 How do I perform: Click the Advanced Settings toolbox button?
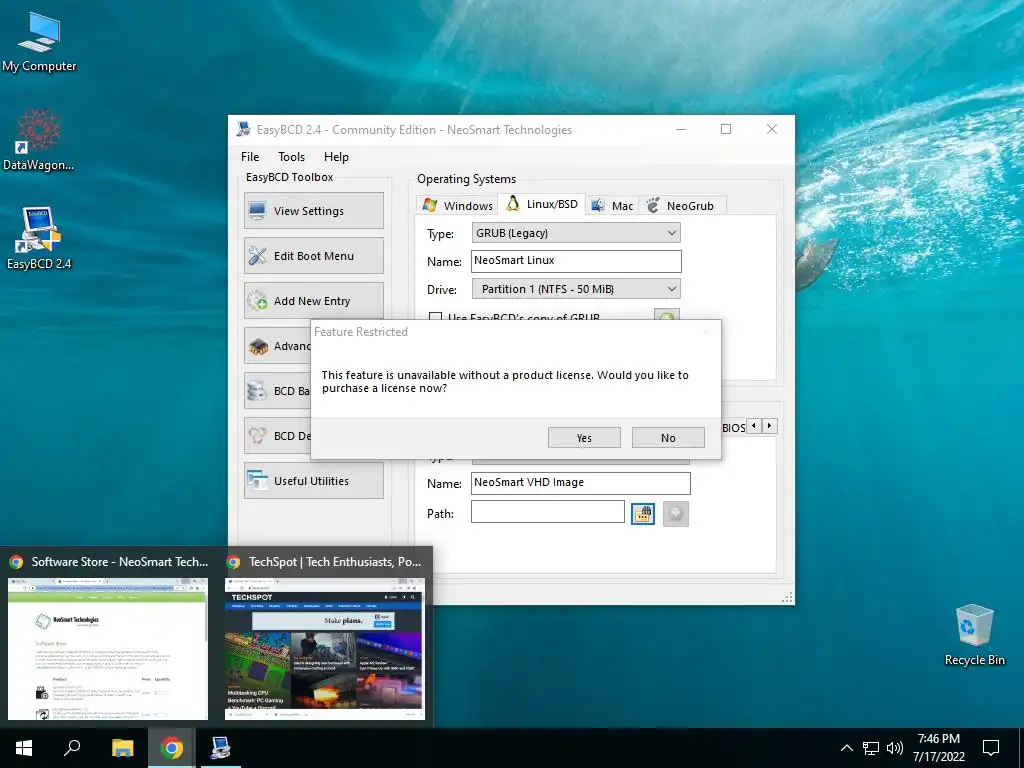click(x=278, y=345)
